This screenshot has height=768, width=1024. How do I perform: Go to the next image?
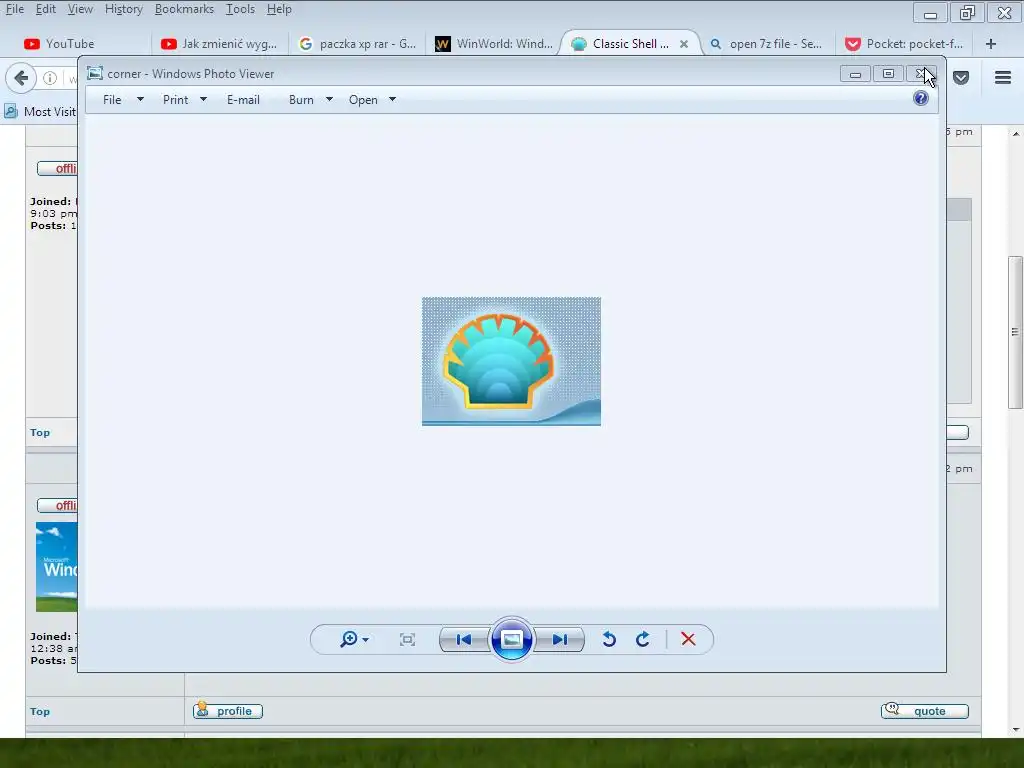click(x=560, y=639)
